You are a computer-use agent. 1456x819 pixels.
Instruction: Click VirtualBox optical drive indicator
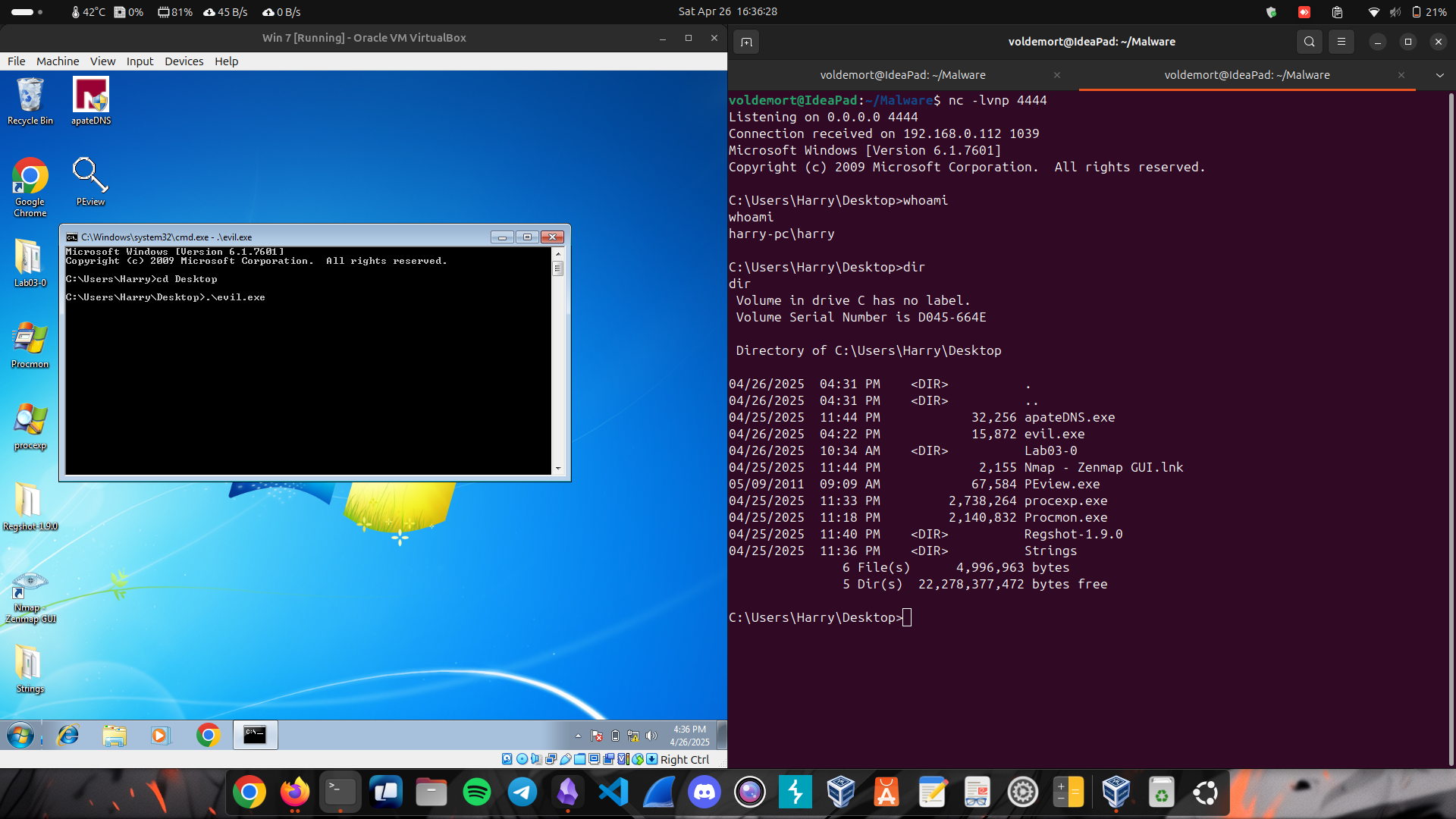[522, 759]
